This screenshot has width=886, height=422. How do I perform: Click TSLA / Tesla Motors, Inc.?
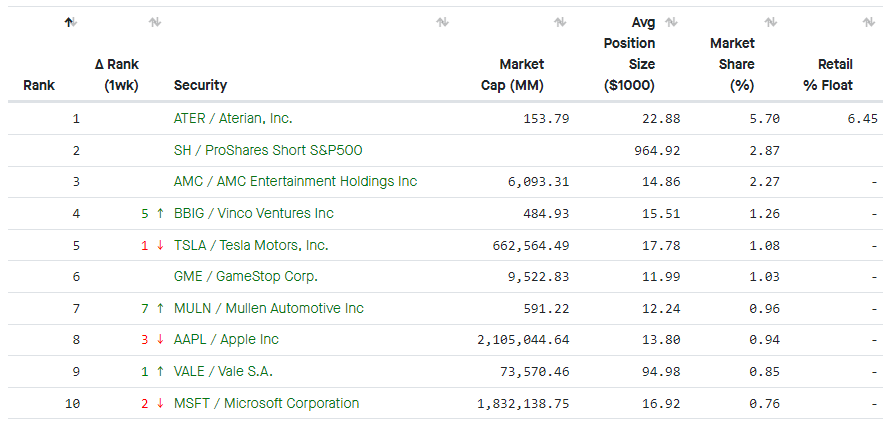(251, 245)
